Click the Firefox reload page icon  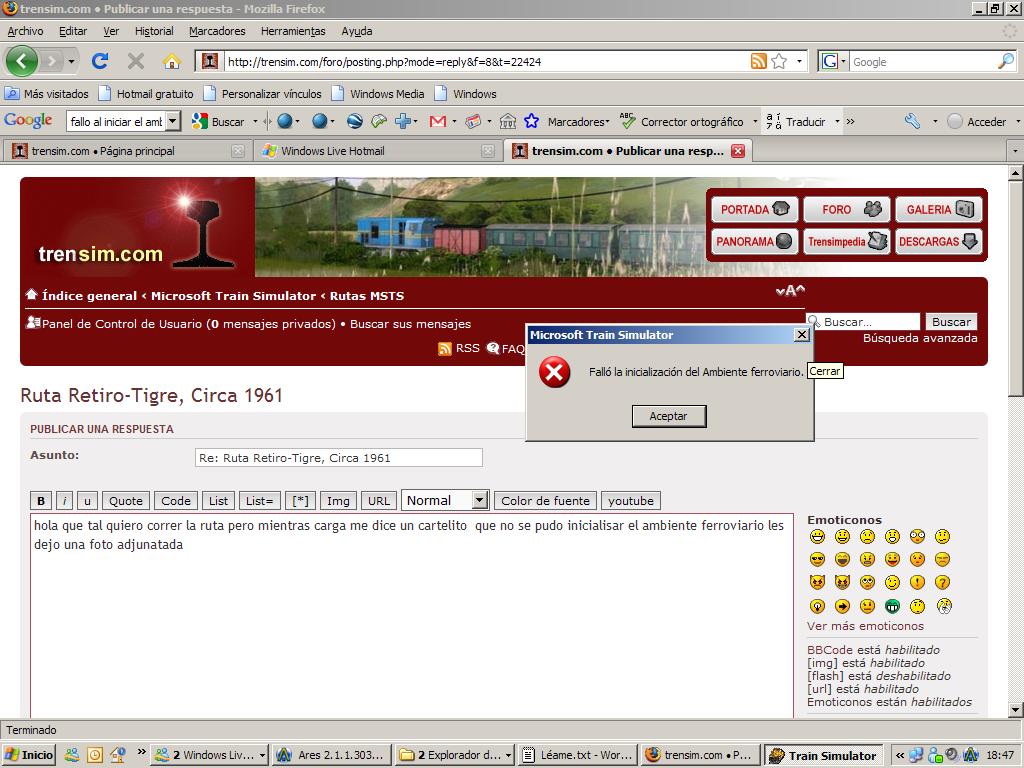[x=100, y=61]
